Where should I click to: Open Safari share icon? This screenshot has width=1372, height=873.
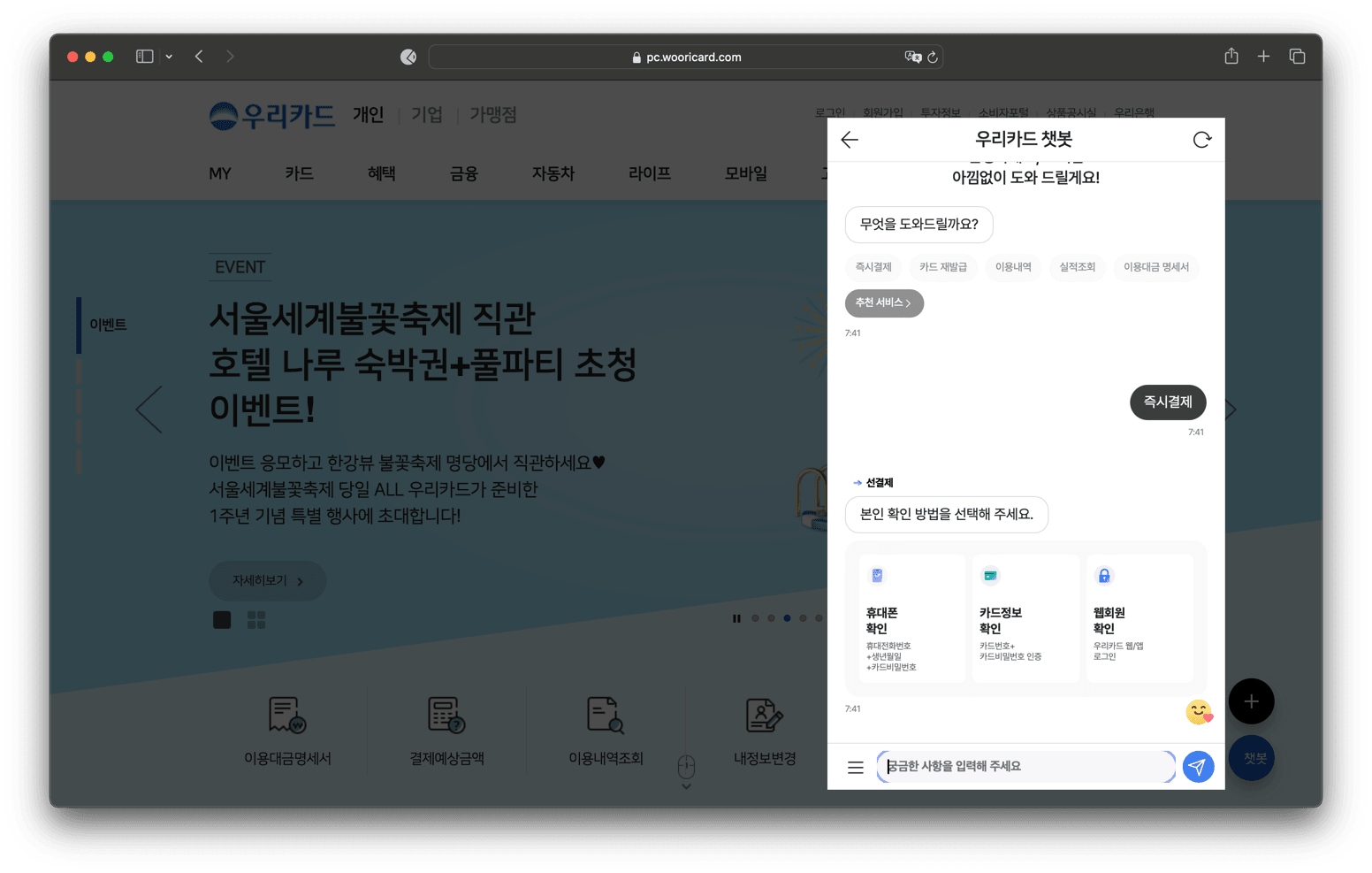point(1231,57)
